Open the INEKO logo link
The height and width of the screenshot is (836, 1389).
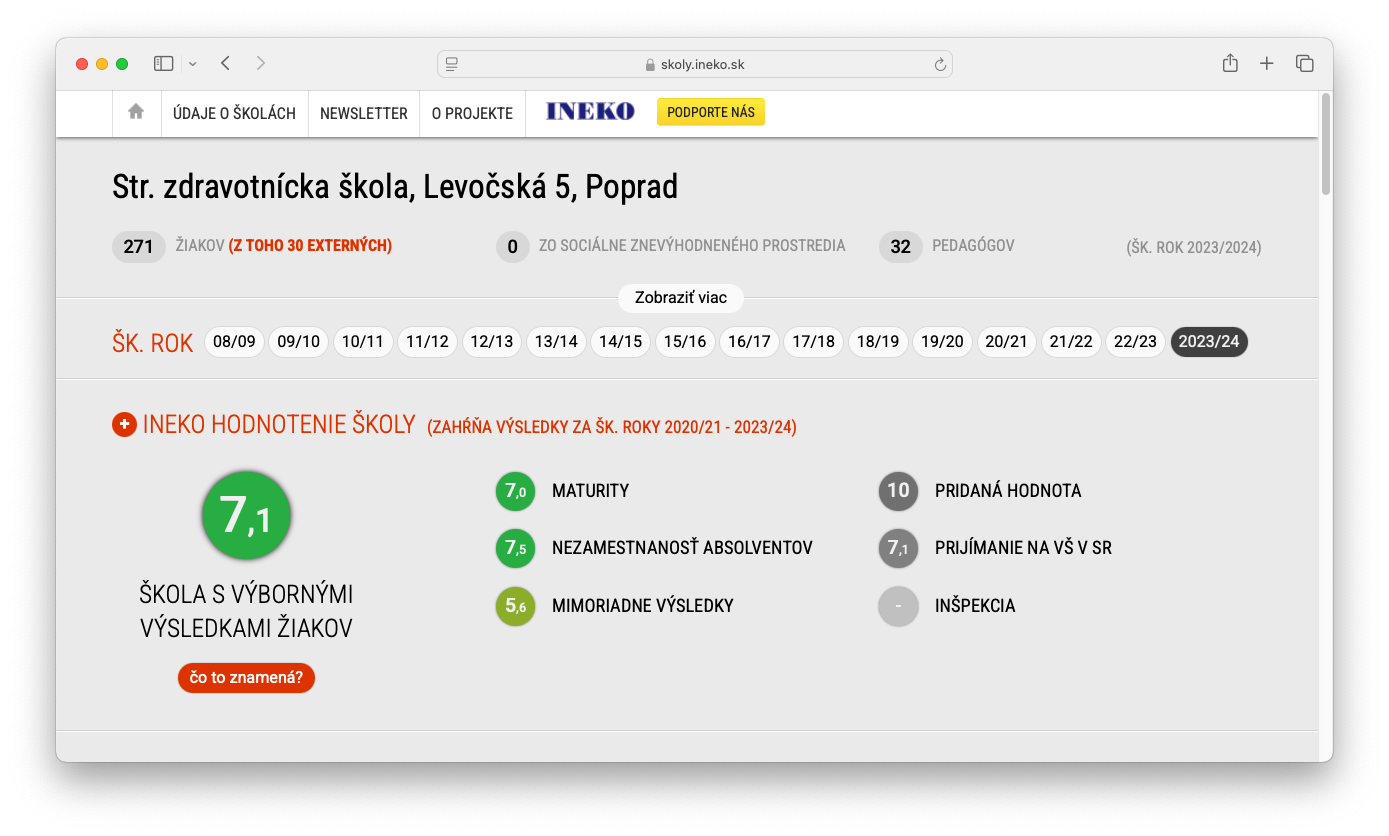click(x=590, y=112)
